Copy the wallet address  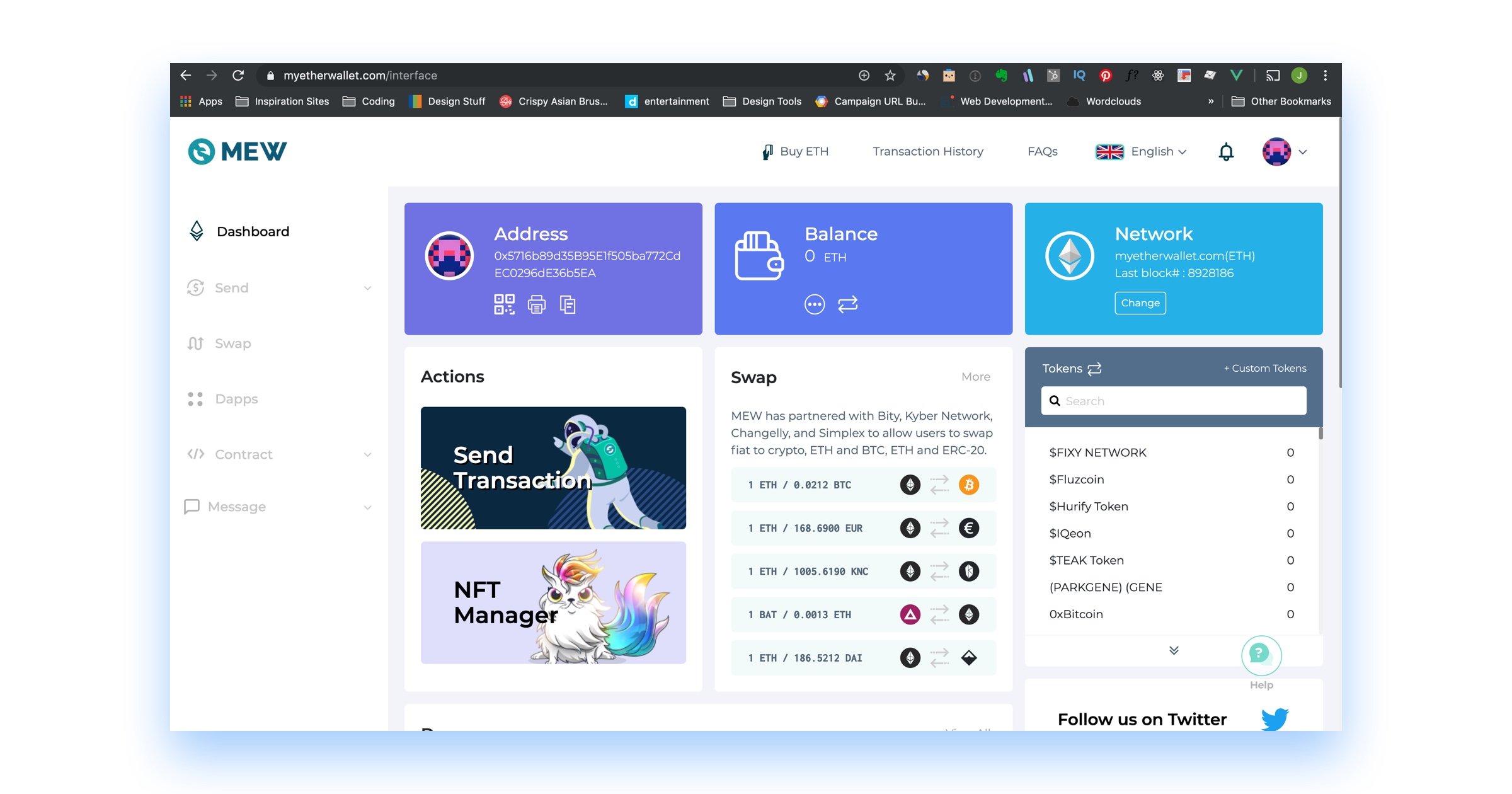[568, 304]
